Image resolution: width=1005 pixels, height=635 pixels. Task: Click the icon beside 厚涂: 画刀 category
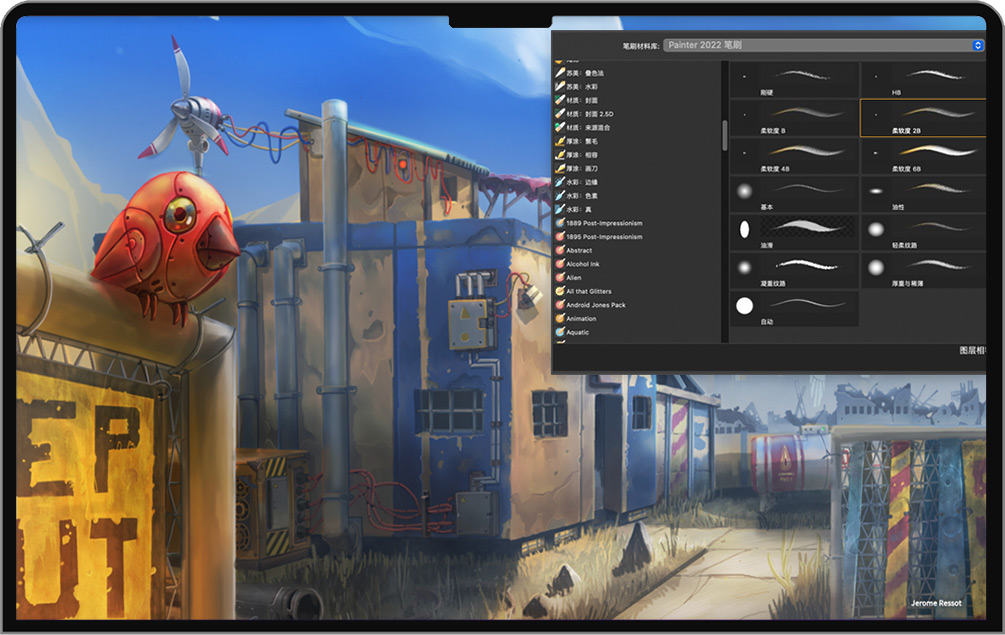coord(560,169)
